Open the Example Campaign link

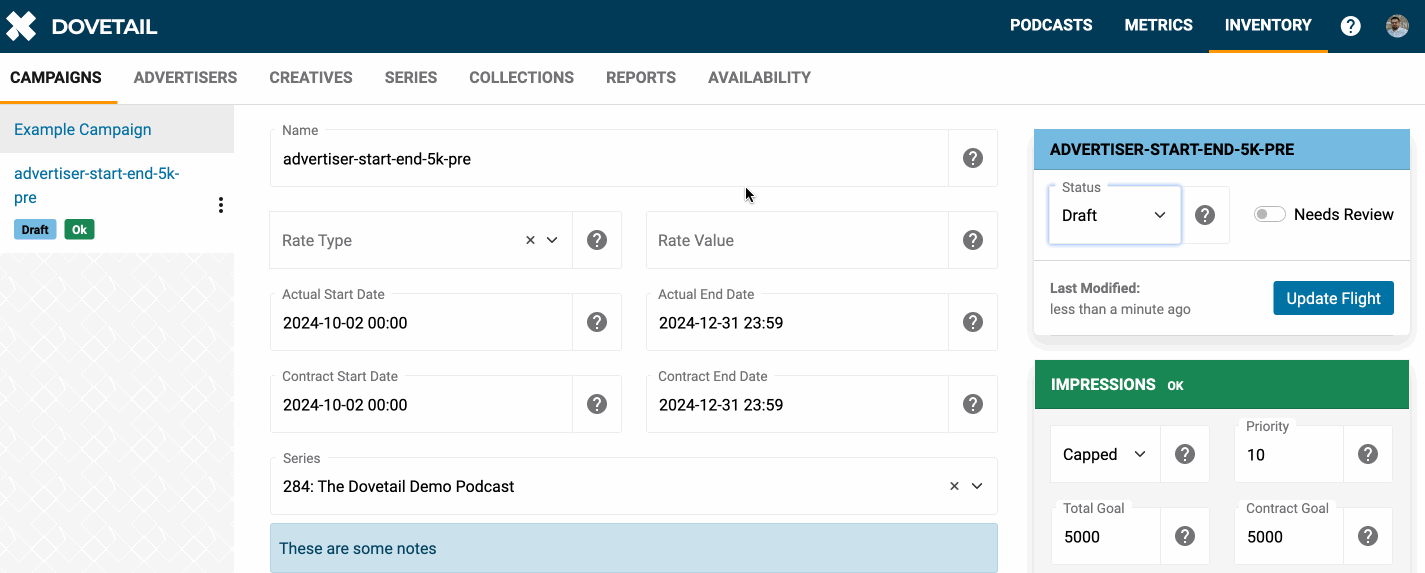[x=83, y=130]
